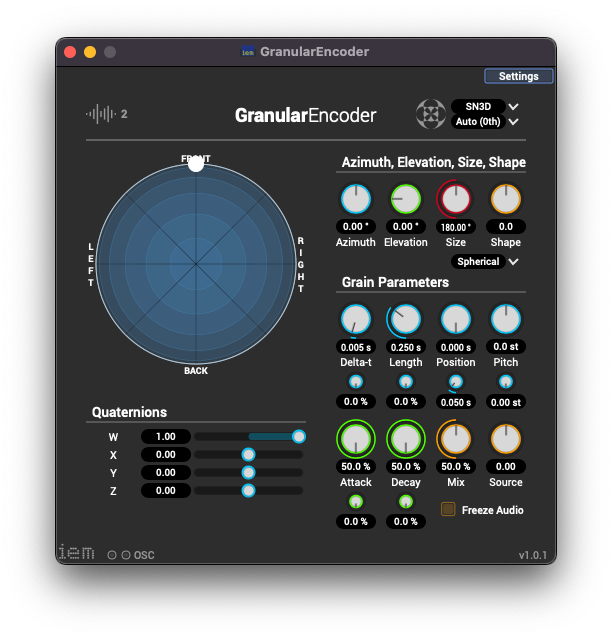Click the input channel waveform icon

100,114
